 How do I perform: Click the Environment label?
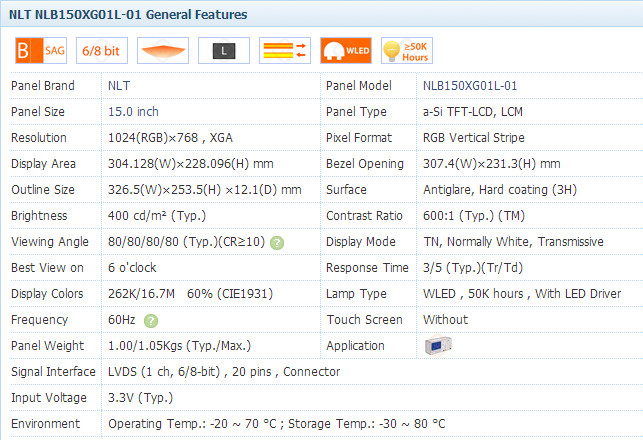click(46, 424)
